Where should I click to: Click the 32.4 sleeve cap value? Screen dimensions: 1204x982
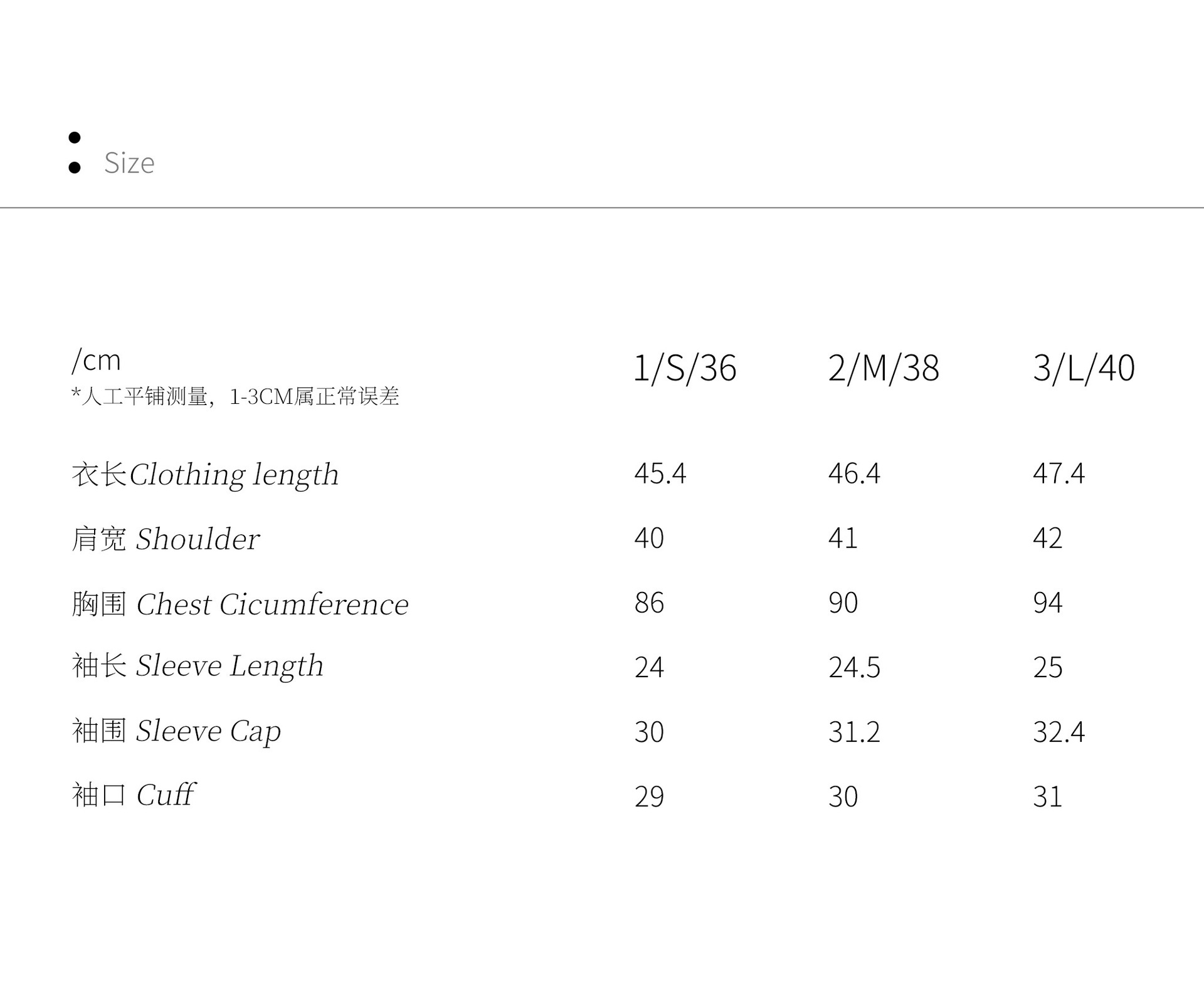[x=1059, y=732]
